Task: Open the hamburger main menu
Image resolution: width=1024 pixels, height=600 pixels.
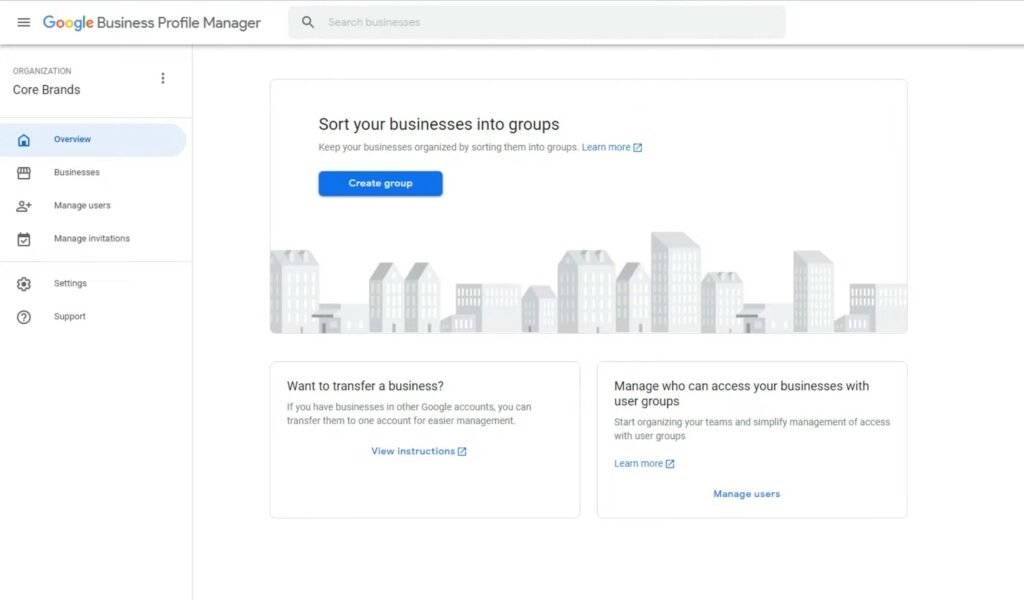Action: [x=24, y=22]
